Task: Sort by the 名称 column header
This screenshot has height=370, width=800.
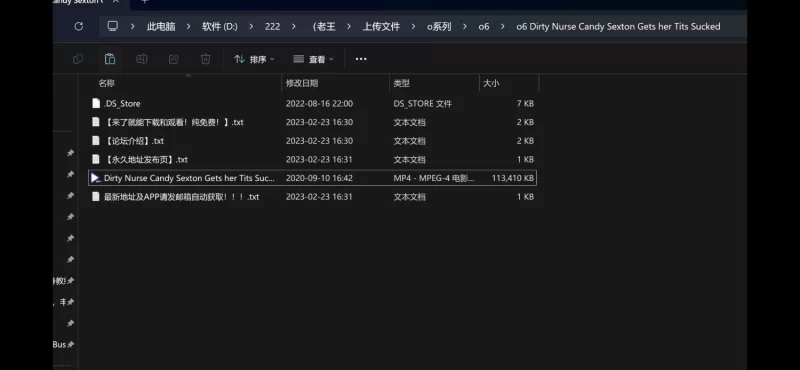Action: (107, 83)
